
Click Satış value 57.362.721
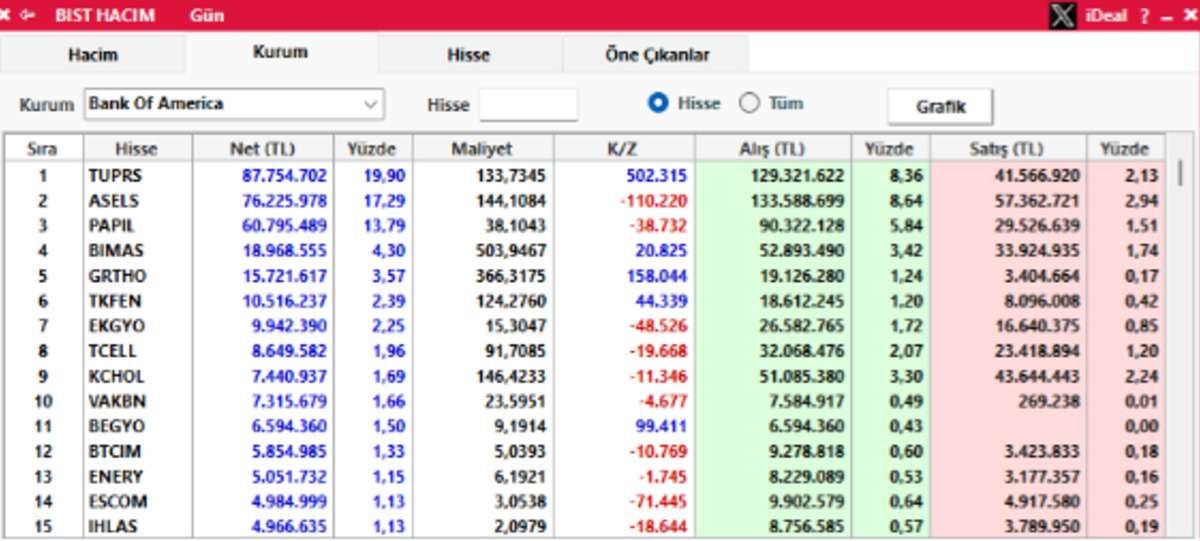pyautogui.click(x=1035, y=201)
